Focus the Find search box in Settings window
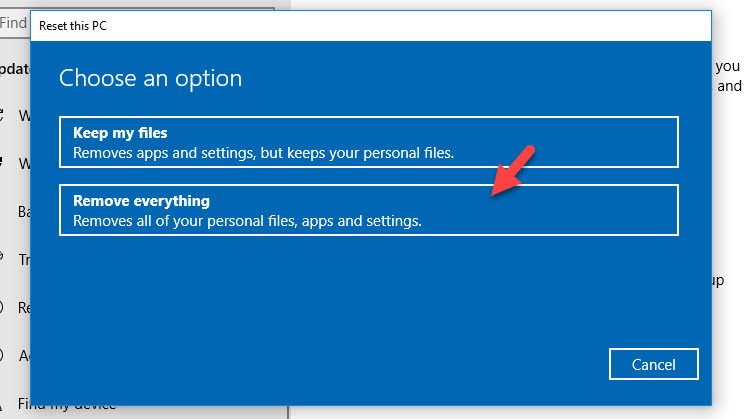Screen dimensions: 750x419 14,22
